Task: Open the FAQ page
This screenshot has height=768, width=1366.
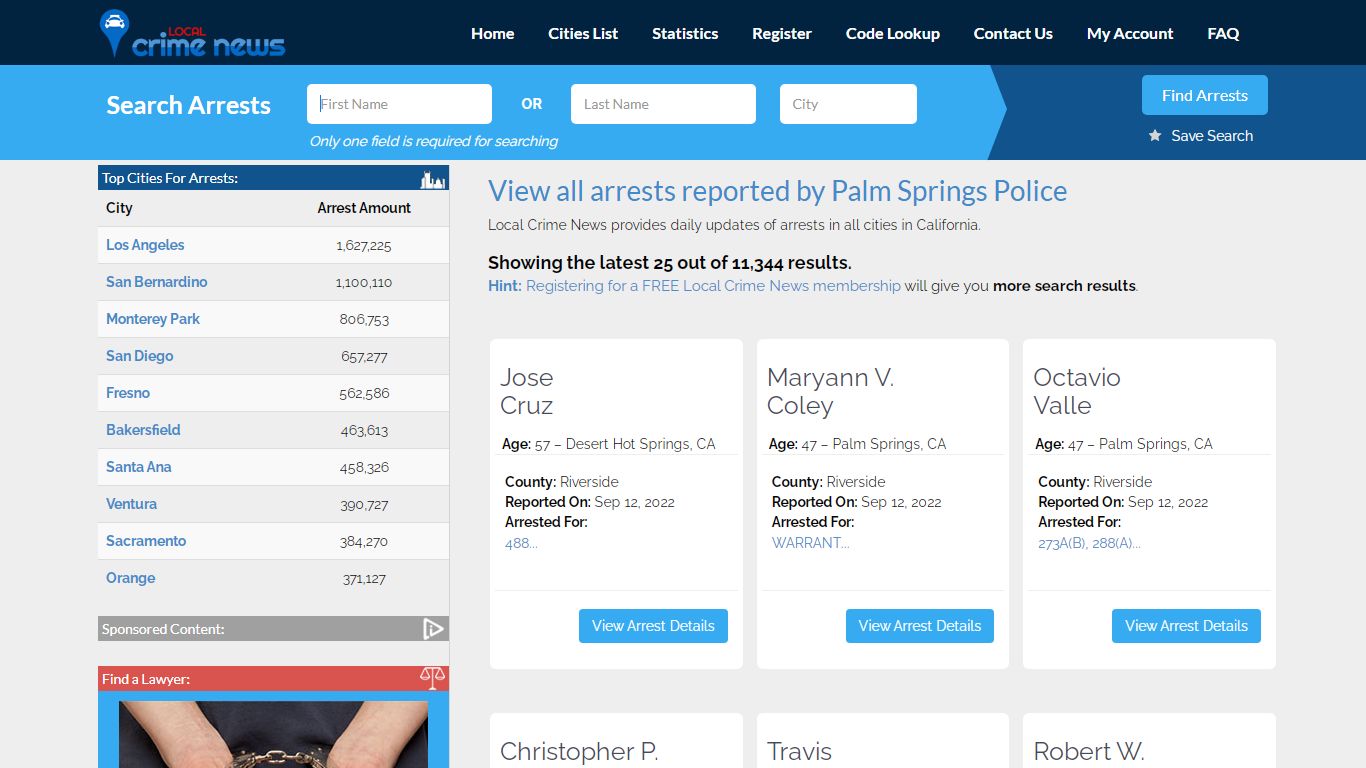Action: pyautogui.click(x=1223, y=33)
